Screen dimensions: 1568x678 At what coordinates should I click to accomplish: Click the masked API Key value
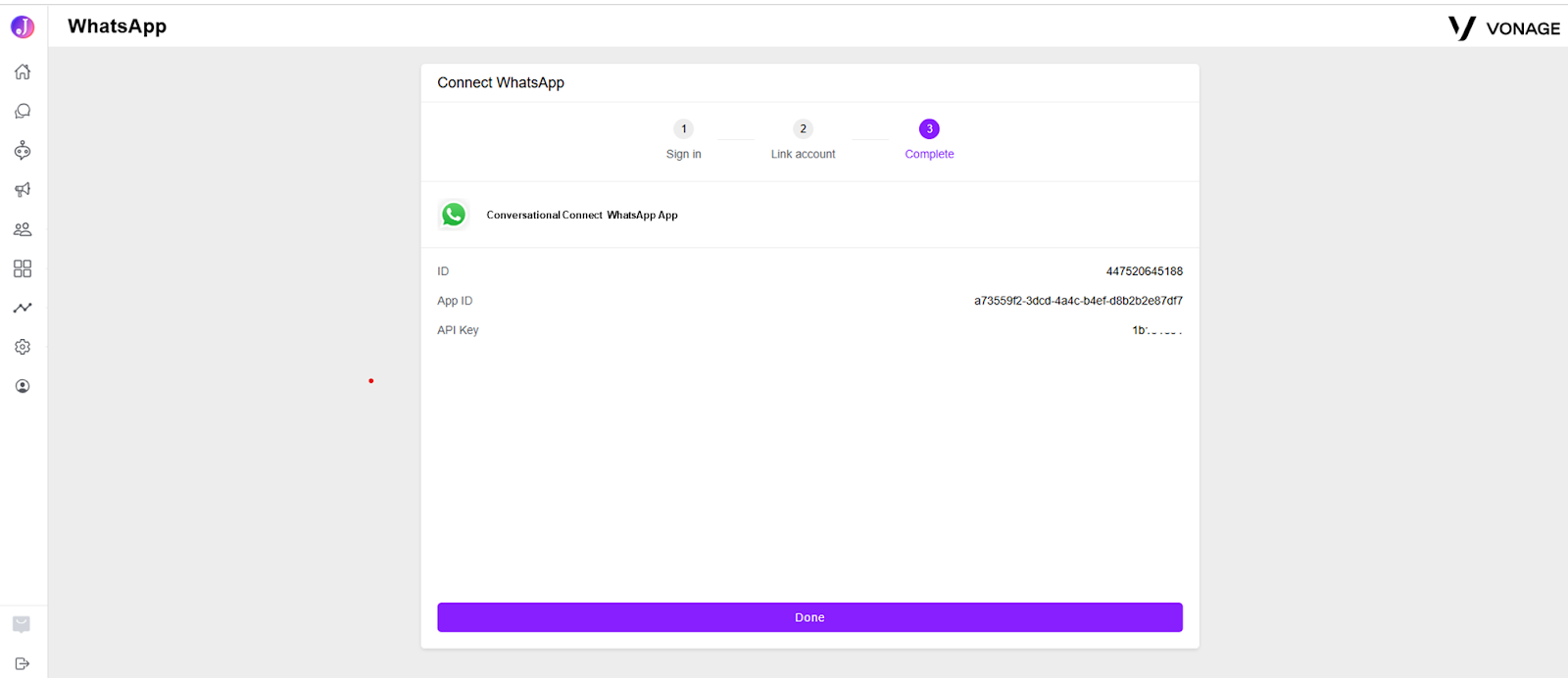click(1157, 330)
